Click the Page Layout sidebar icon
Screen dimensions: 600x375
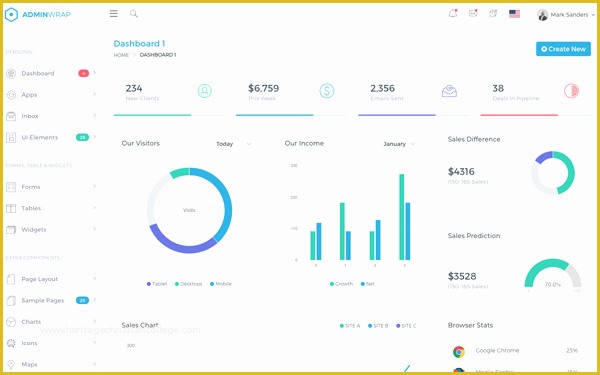click(11, 279)
